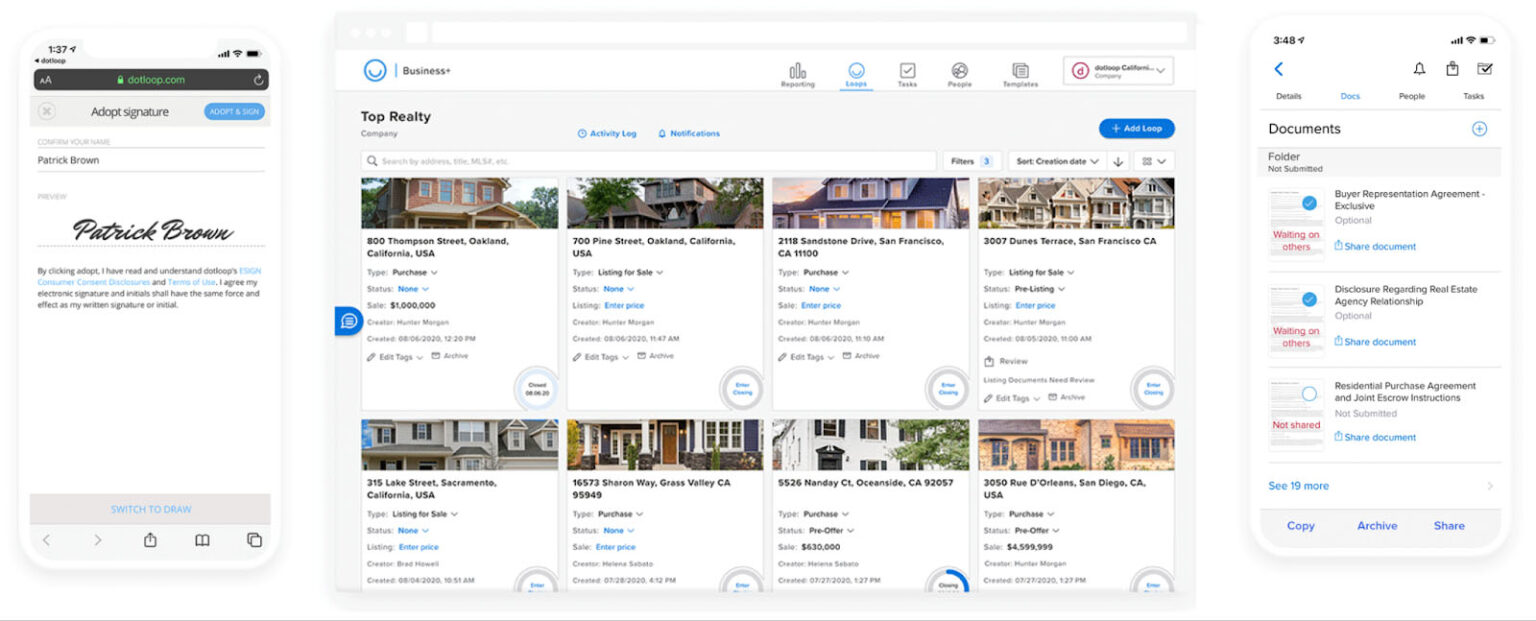Tap the add document plus icon in Documents

[1479, 128]
